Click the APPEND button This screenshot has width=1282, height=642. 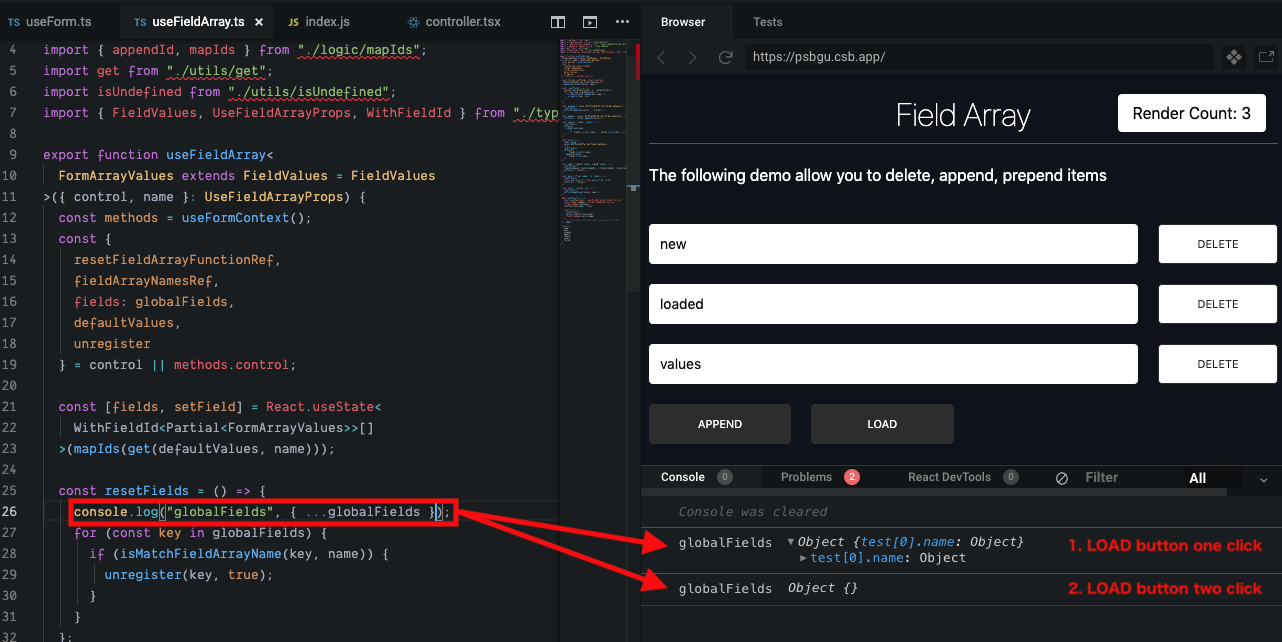click(719, 423)
